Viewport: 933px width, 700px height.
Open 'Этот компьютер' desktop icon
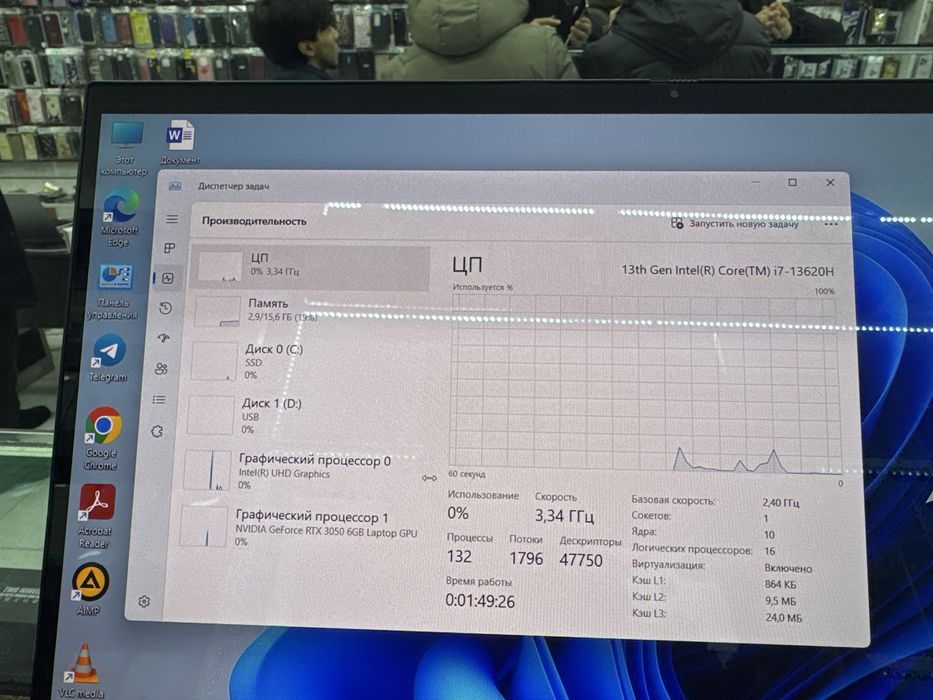(x=125, y=148)
